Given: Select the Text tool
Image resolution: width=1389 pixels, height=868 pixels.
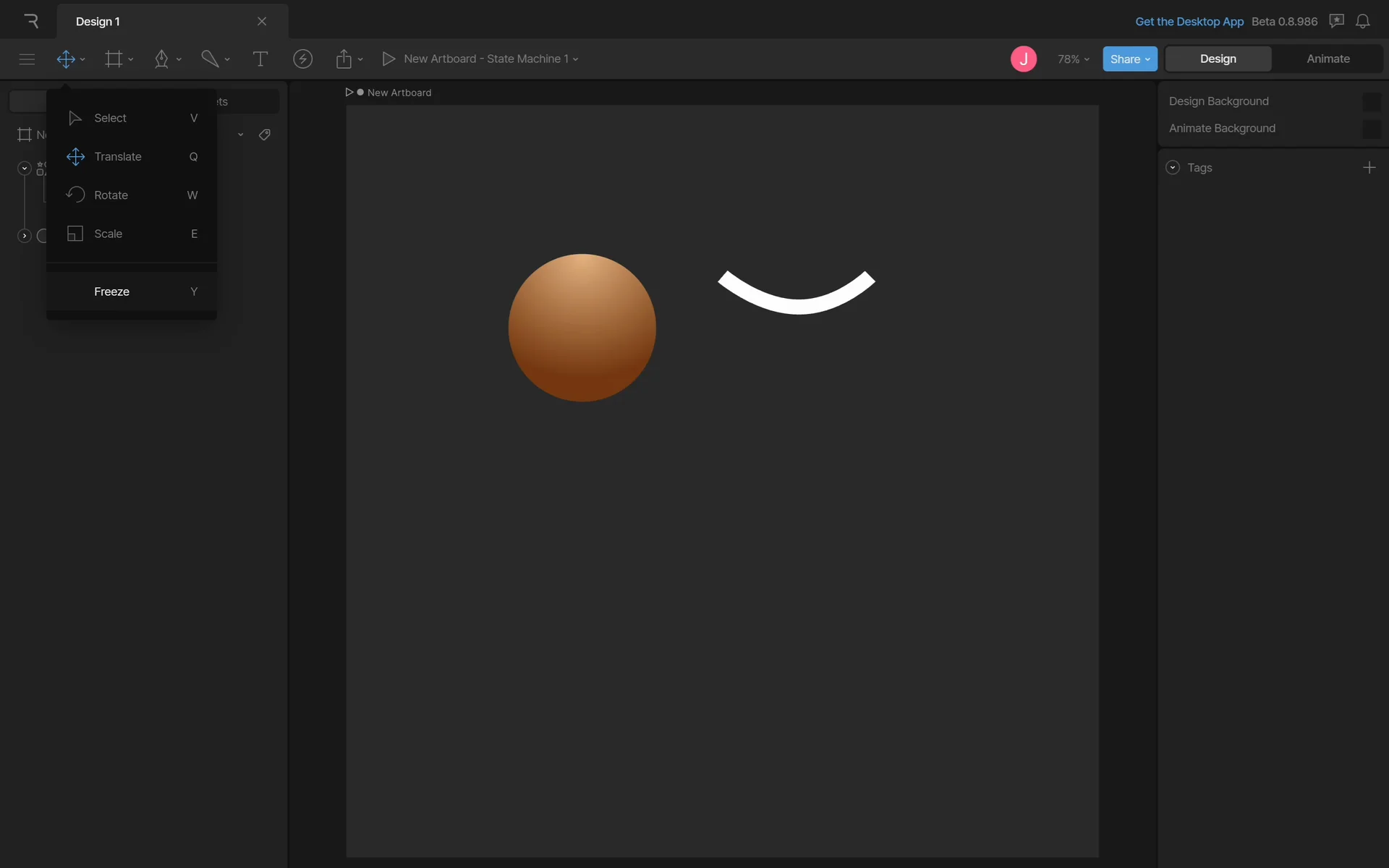Looking at the screenshot, I should tap(260, 59).
